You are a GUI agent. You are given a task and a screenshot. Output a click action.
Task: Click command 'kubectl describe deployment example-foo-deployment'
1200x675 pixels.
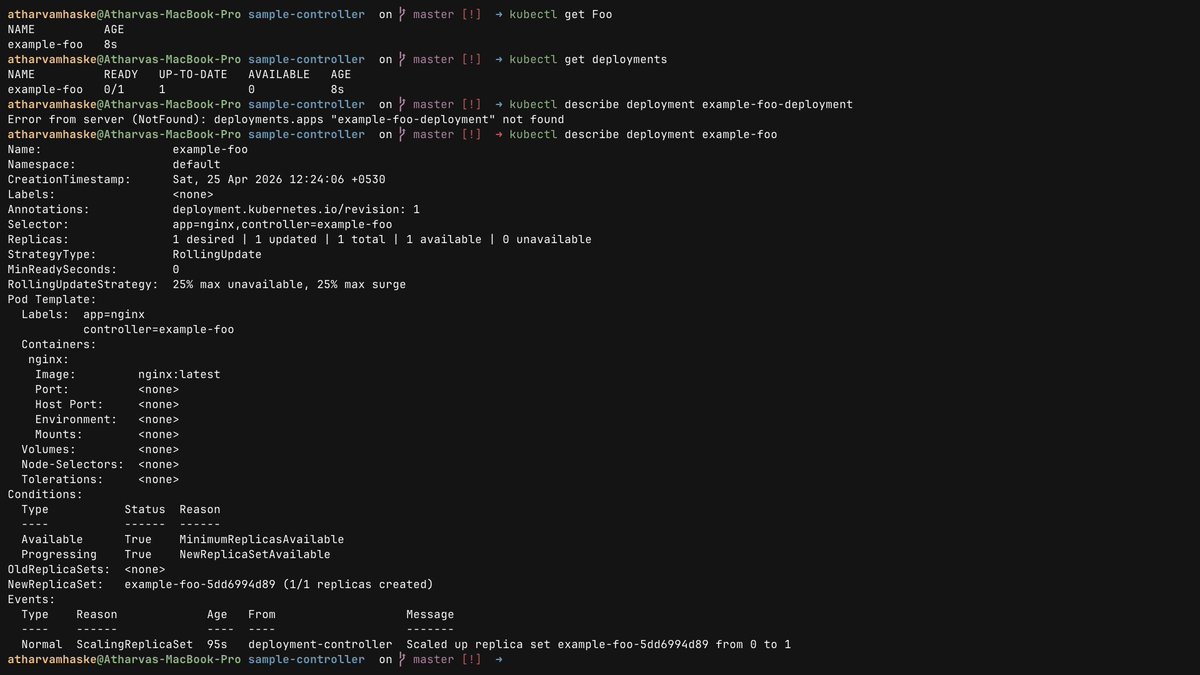[x=681, y=105]
